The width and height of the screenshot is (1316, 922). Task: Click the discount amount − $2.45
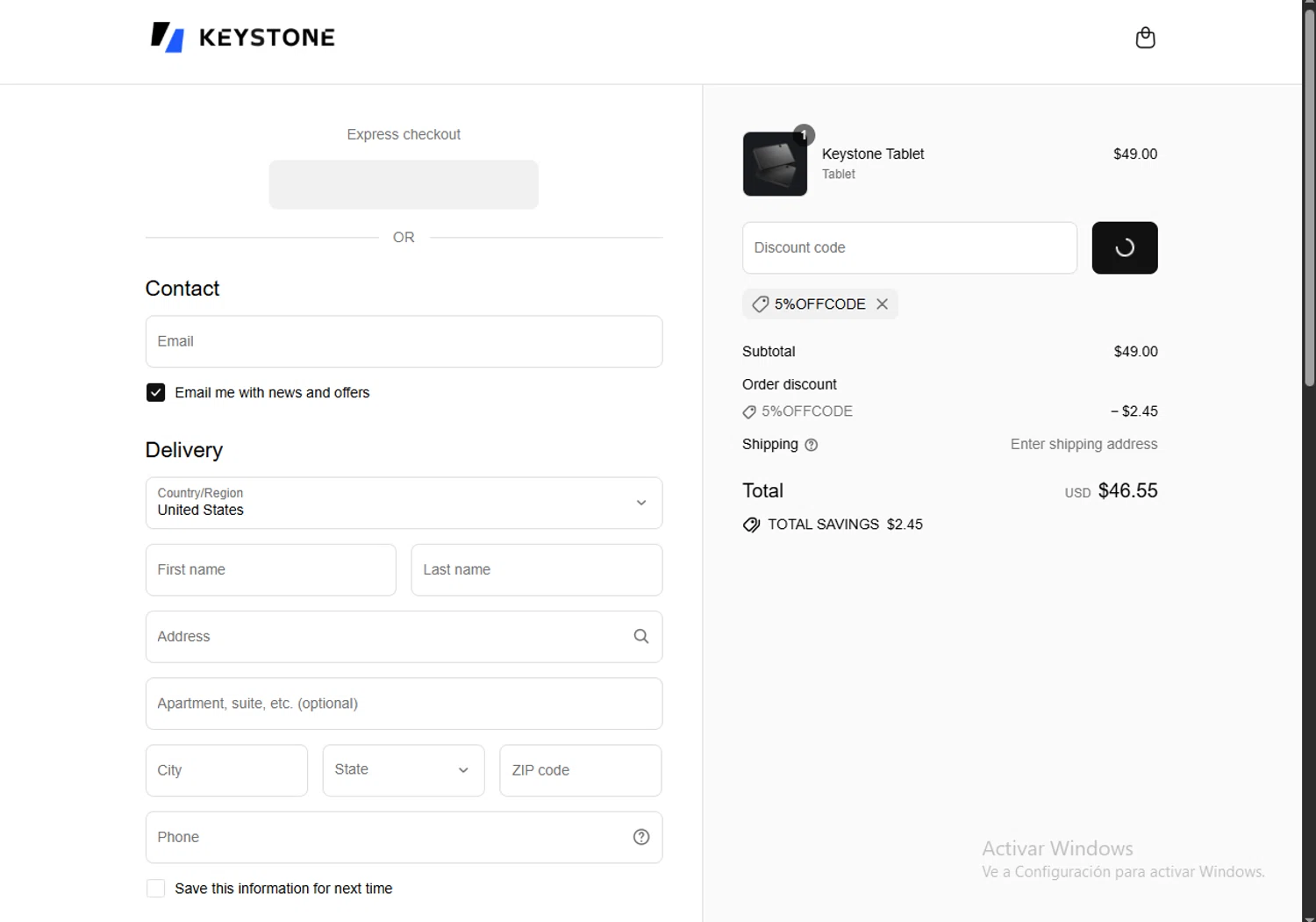point(1134,411)
